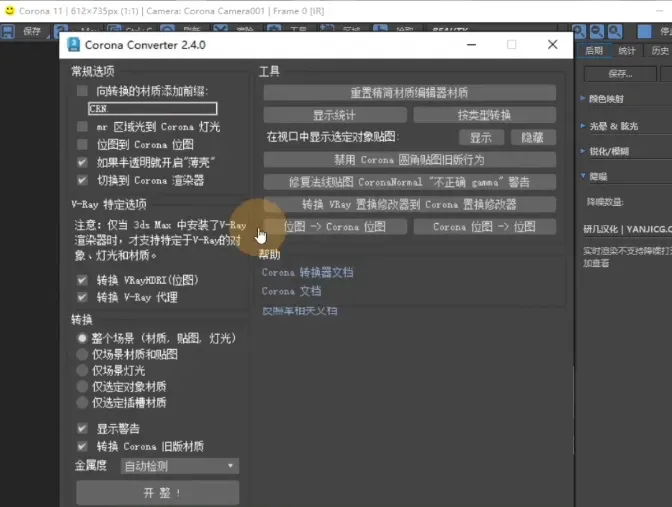Image resolution: width=672 pixels, height=507 pixels.
Task: Open the 金属度 自动检测 dropdown
Action: coord(180,466)
